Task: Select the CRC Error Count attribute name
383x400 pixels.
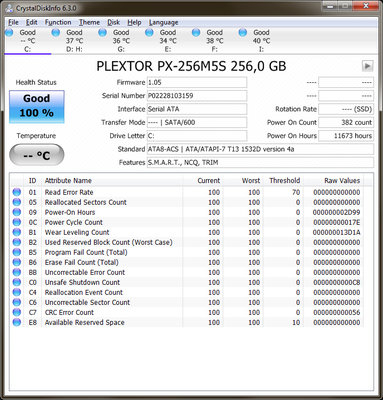Action: click(x=69, y=312)
